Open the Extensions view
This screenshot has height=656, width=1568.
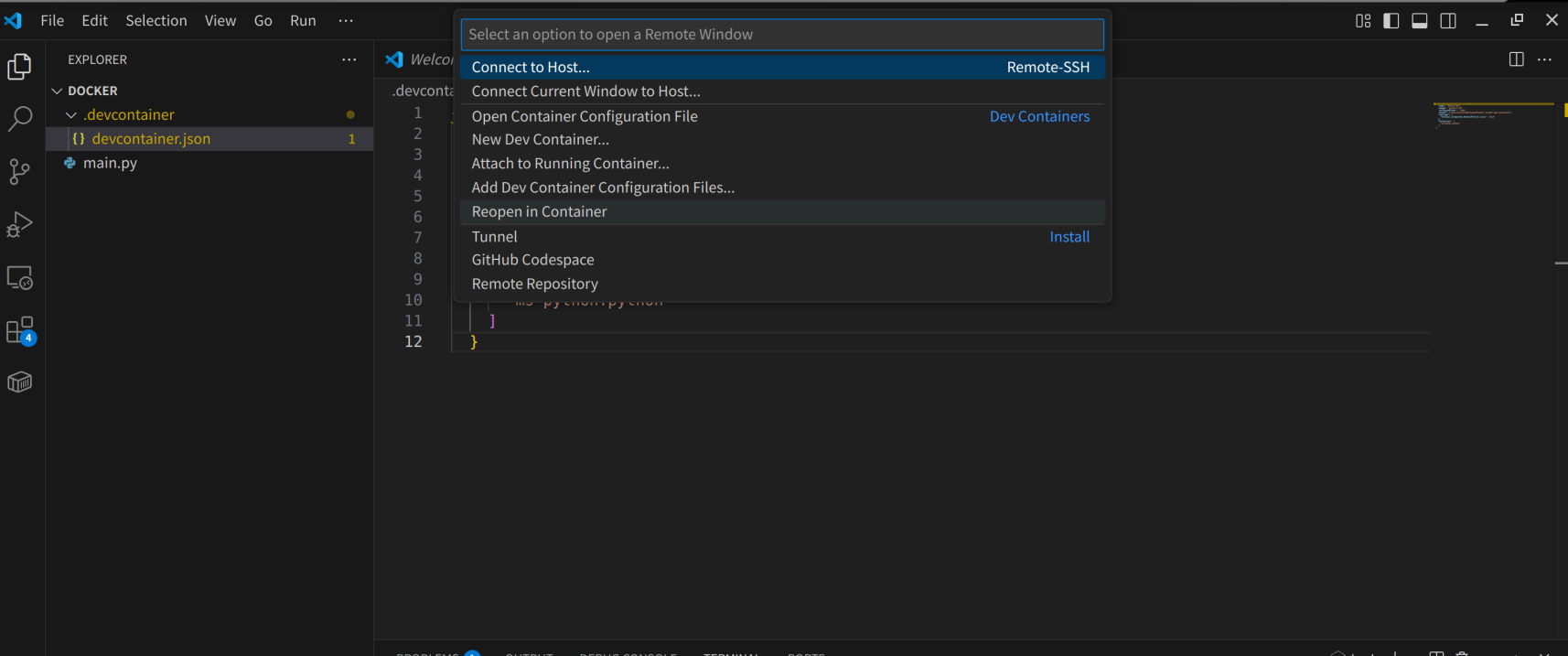click(20, 330)
